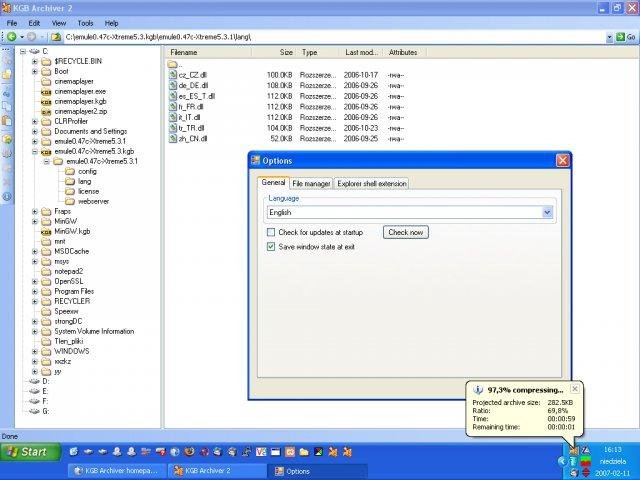Click the ZA tray icon in system tray
The height and width of the screenshot is (480, 640).
[x=586, y=451]
